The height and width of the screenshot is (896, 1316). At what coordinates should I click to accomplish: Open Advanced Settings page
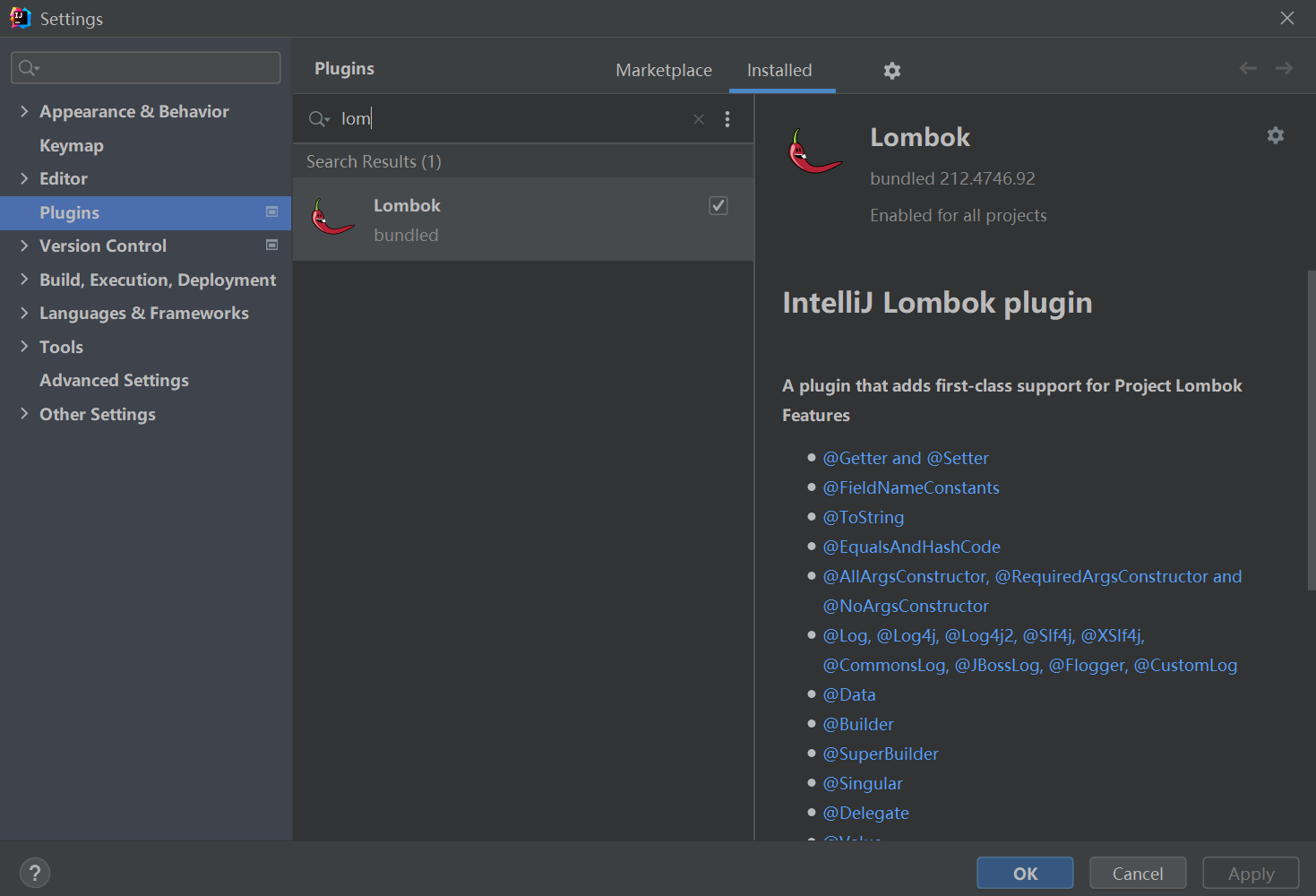pos(114,380)
